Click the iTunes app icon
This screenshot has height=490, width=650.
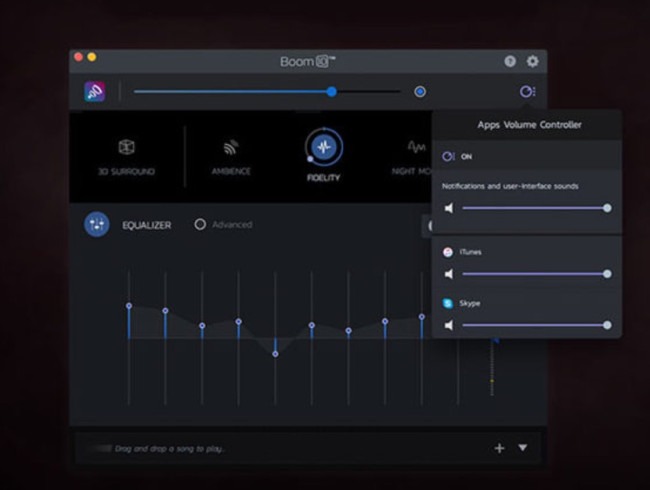(x=448, y=252)
